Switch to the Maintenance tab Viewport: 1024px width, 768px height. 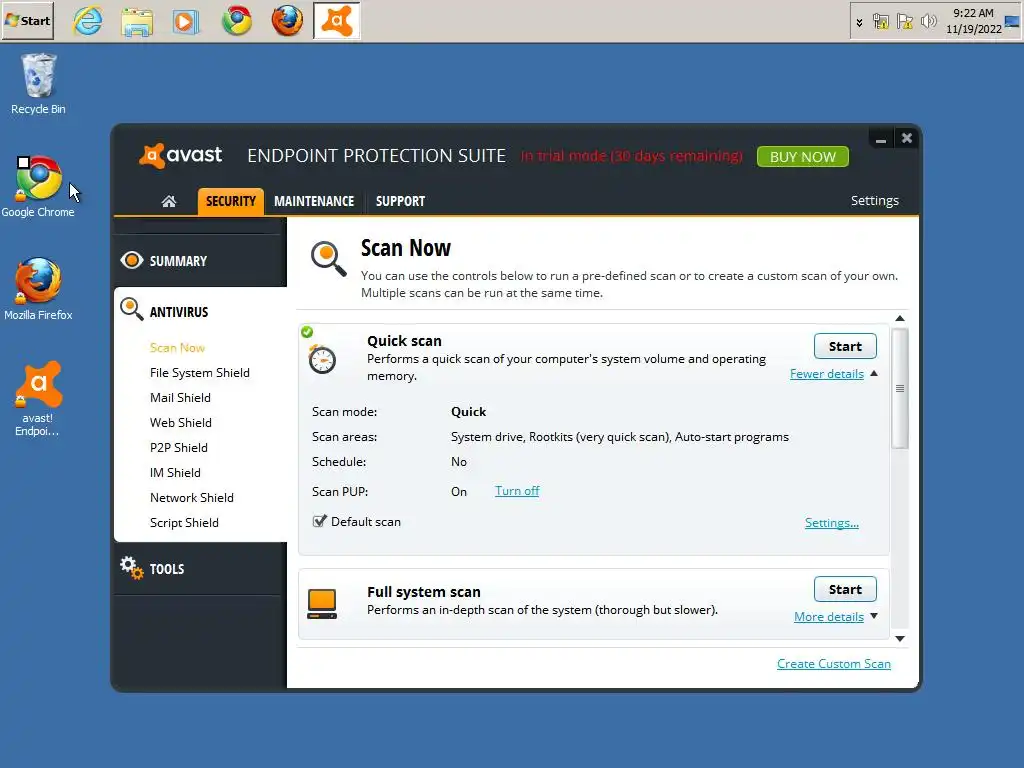(314, 201)
